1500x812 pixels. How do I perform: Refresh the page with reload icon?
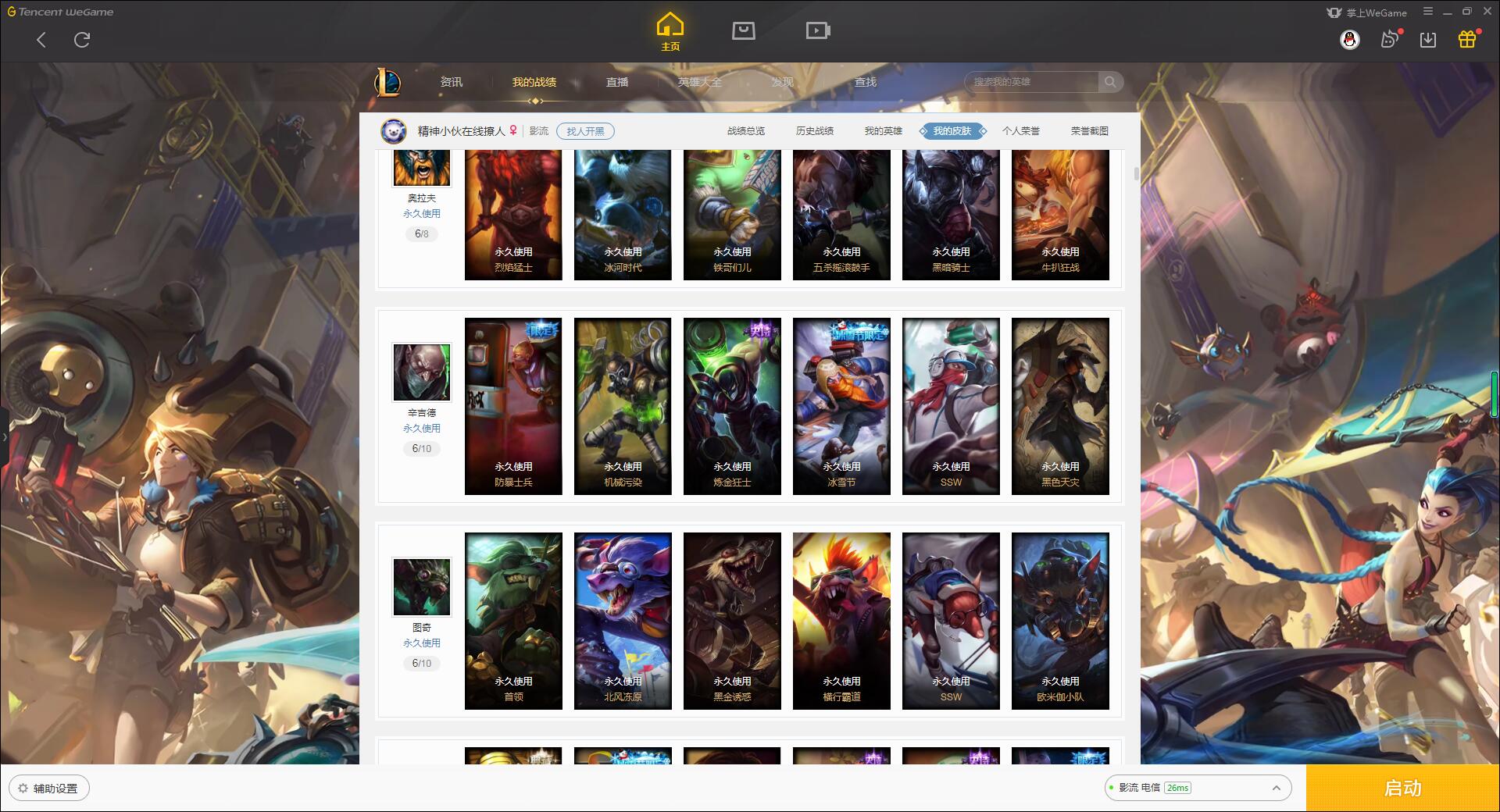click(x=82, y=40)
